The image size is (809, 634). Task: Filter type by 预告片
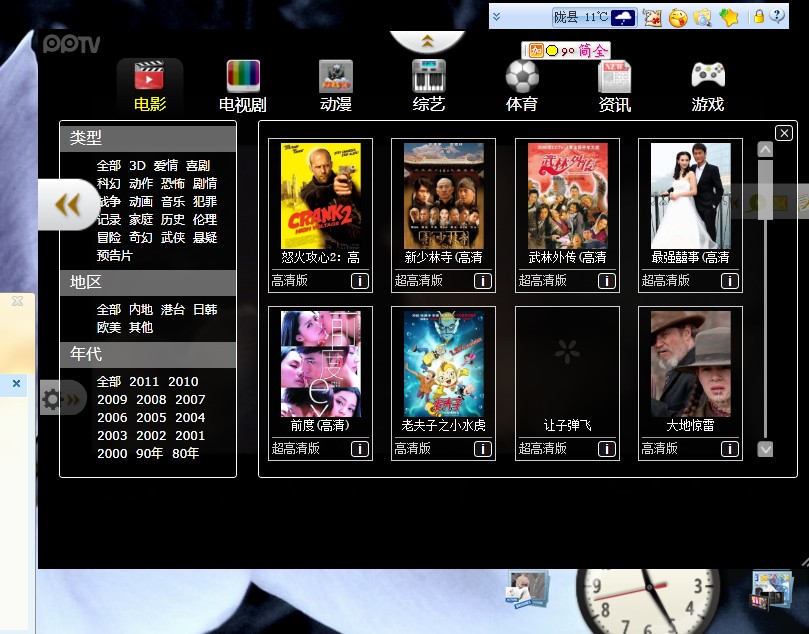(115, 256)
